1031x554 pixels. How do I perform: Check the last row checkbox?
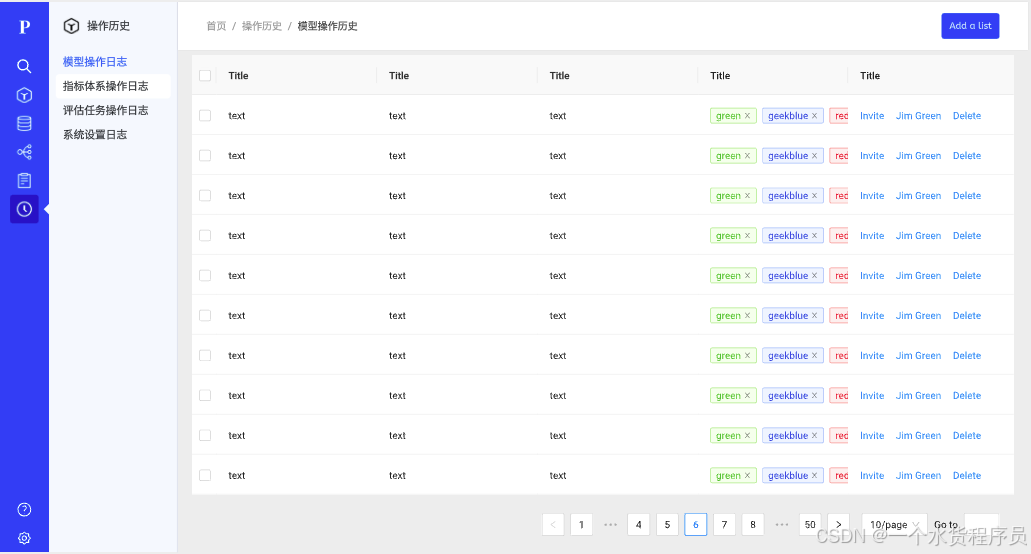coord(205,476)
